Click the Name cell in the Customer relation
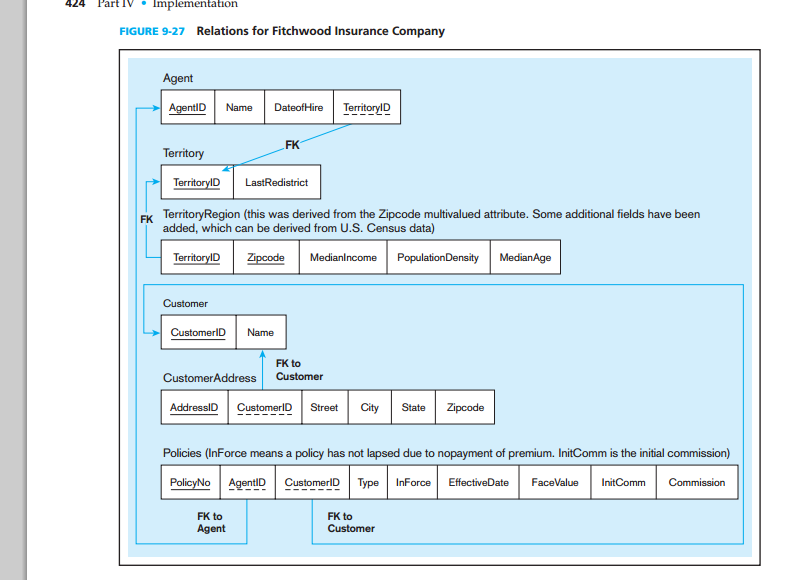 pos(261,332)
